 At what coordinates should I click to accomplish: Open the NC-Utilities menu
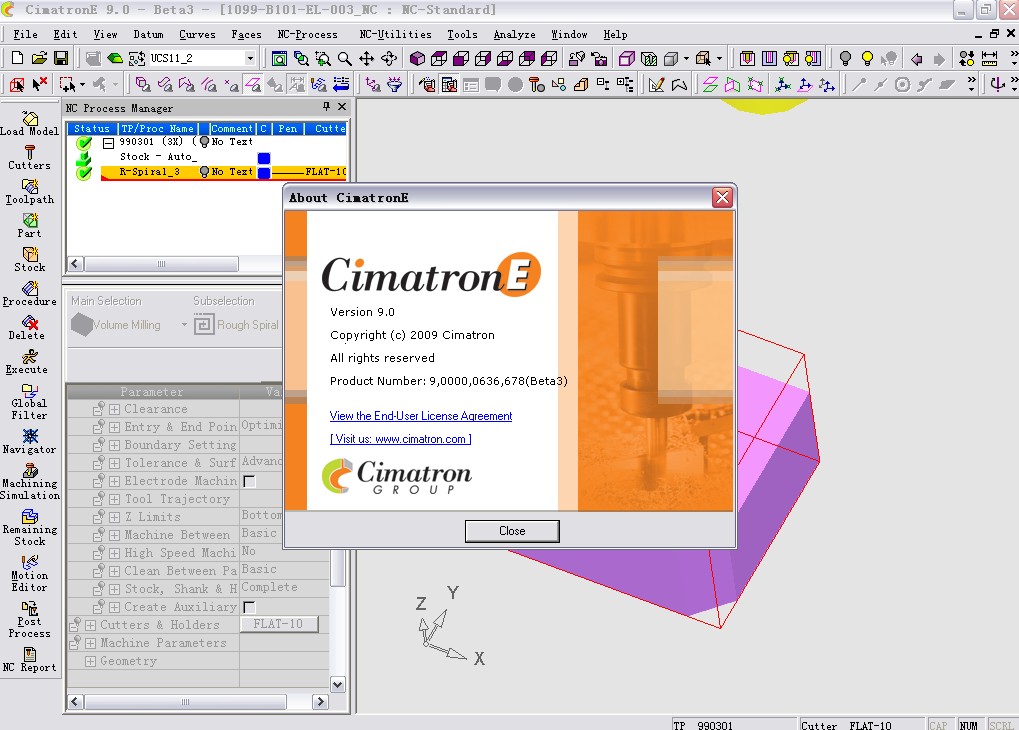[x=395, y=34]
